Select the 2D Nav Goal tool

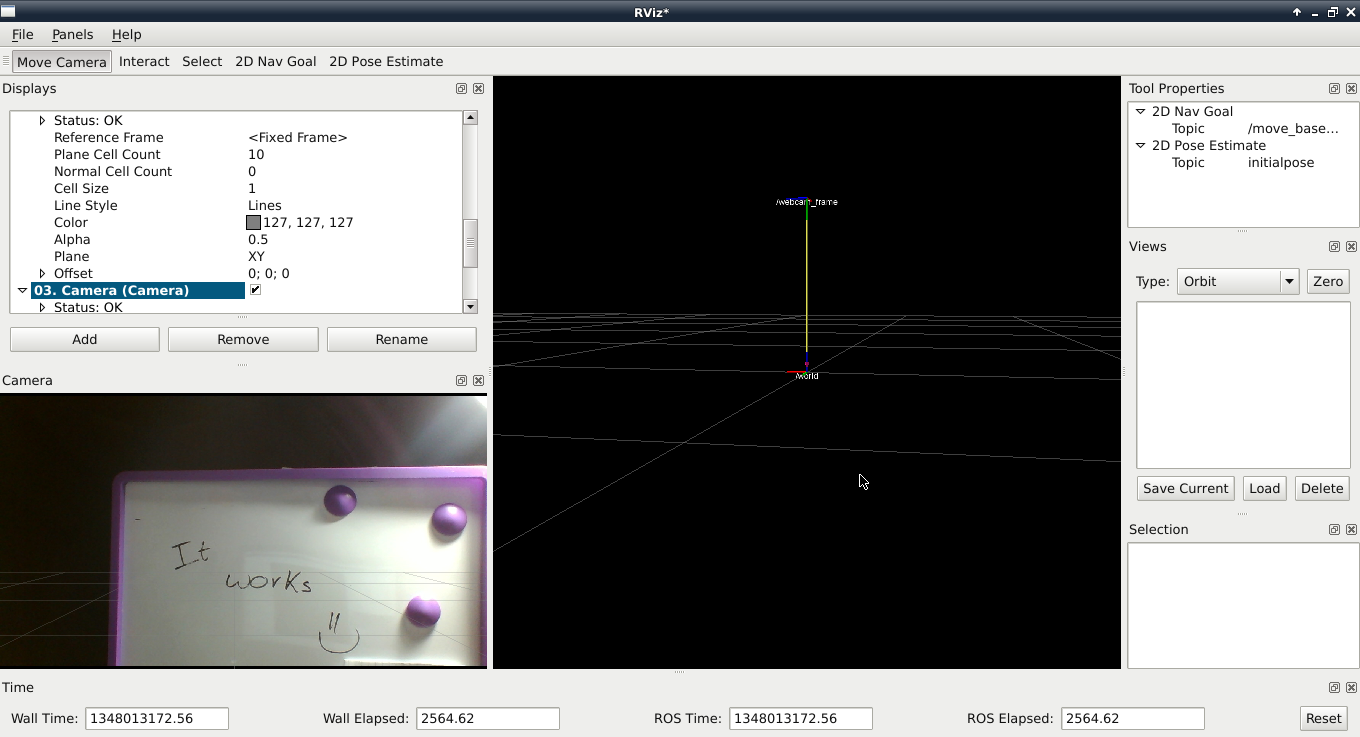[x=275, y=62]
